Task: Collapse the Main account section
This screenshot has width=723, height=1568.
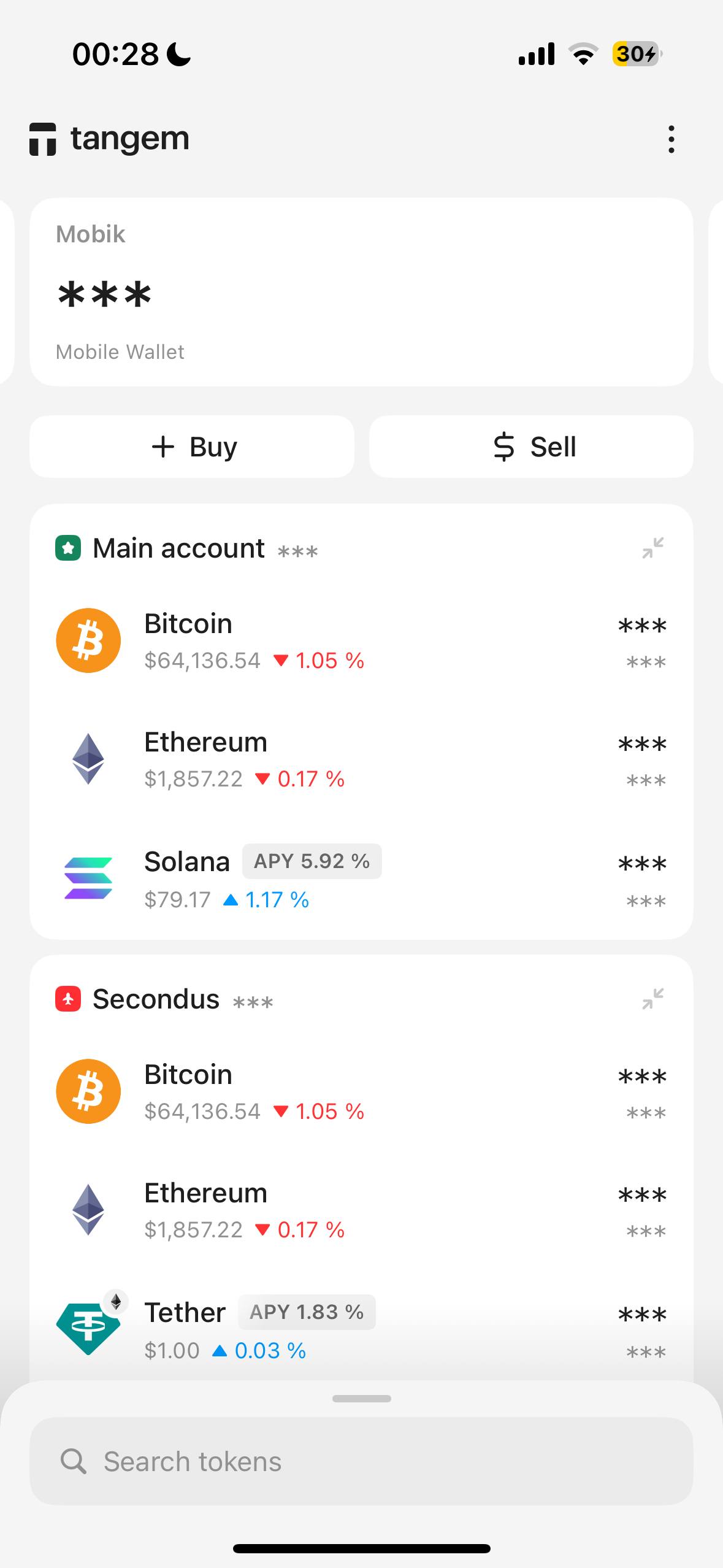Action: point(652,548)
